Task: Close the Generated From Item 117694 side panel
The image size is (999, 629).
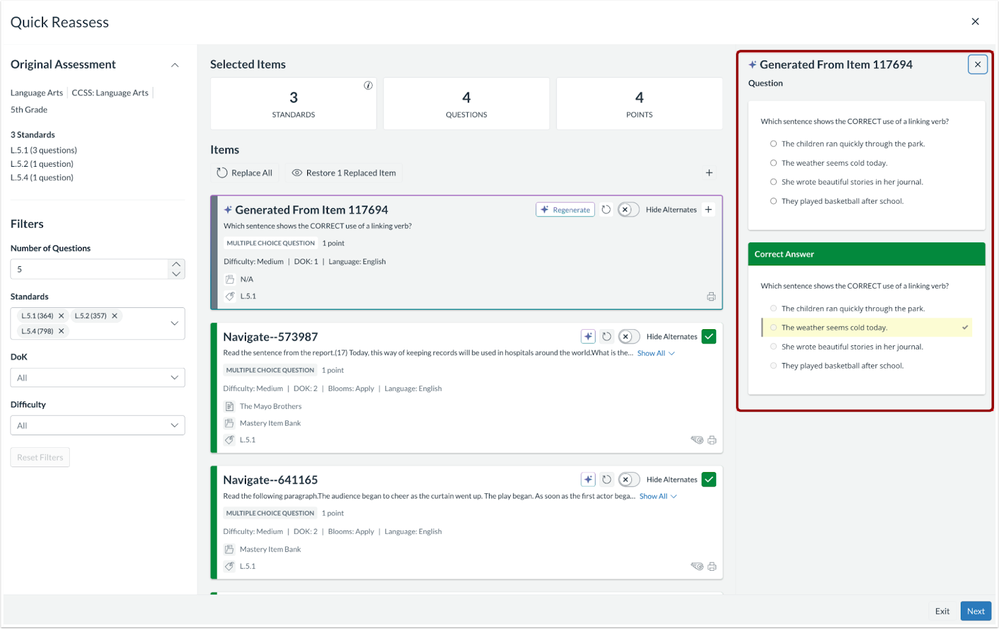Action: pos(977,64)
